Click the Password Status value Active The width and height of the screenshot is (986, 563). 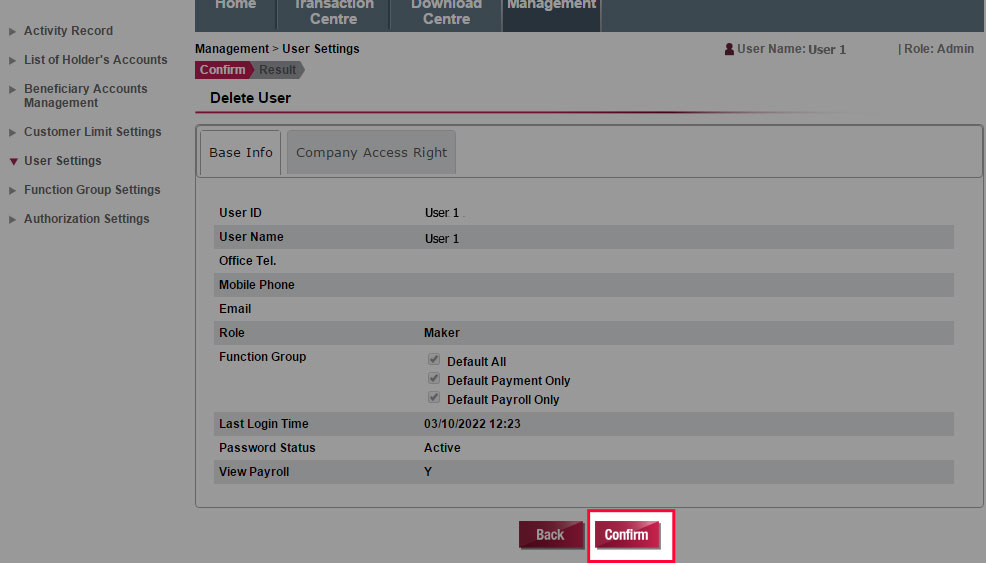(442, 447)
